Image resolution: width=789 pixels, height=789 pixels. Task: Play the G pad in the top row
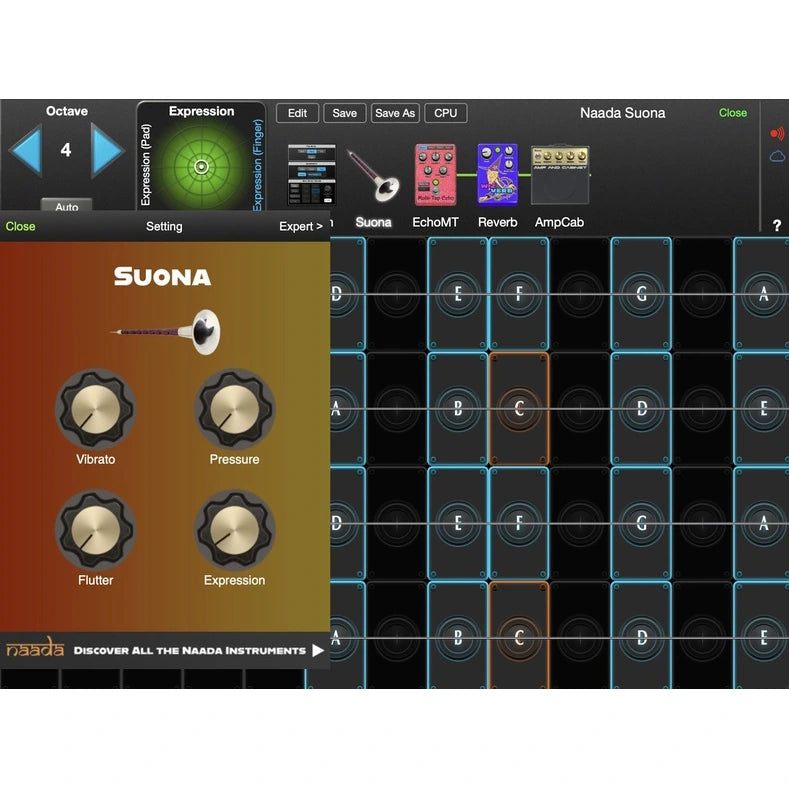[641, 294]
